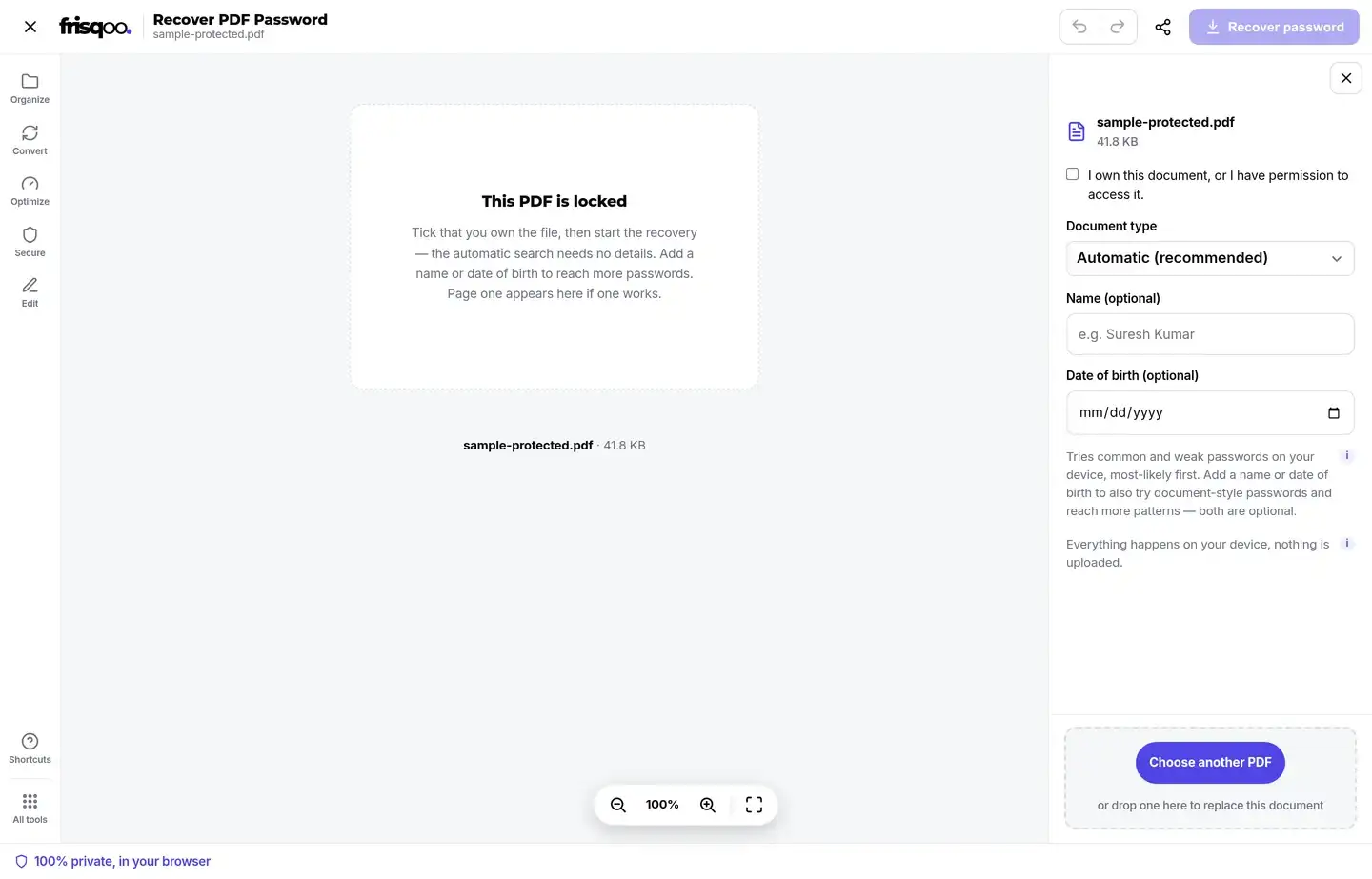Redo the last action
The image size is (1372, 879).
(1118, 27)
